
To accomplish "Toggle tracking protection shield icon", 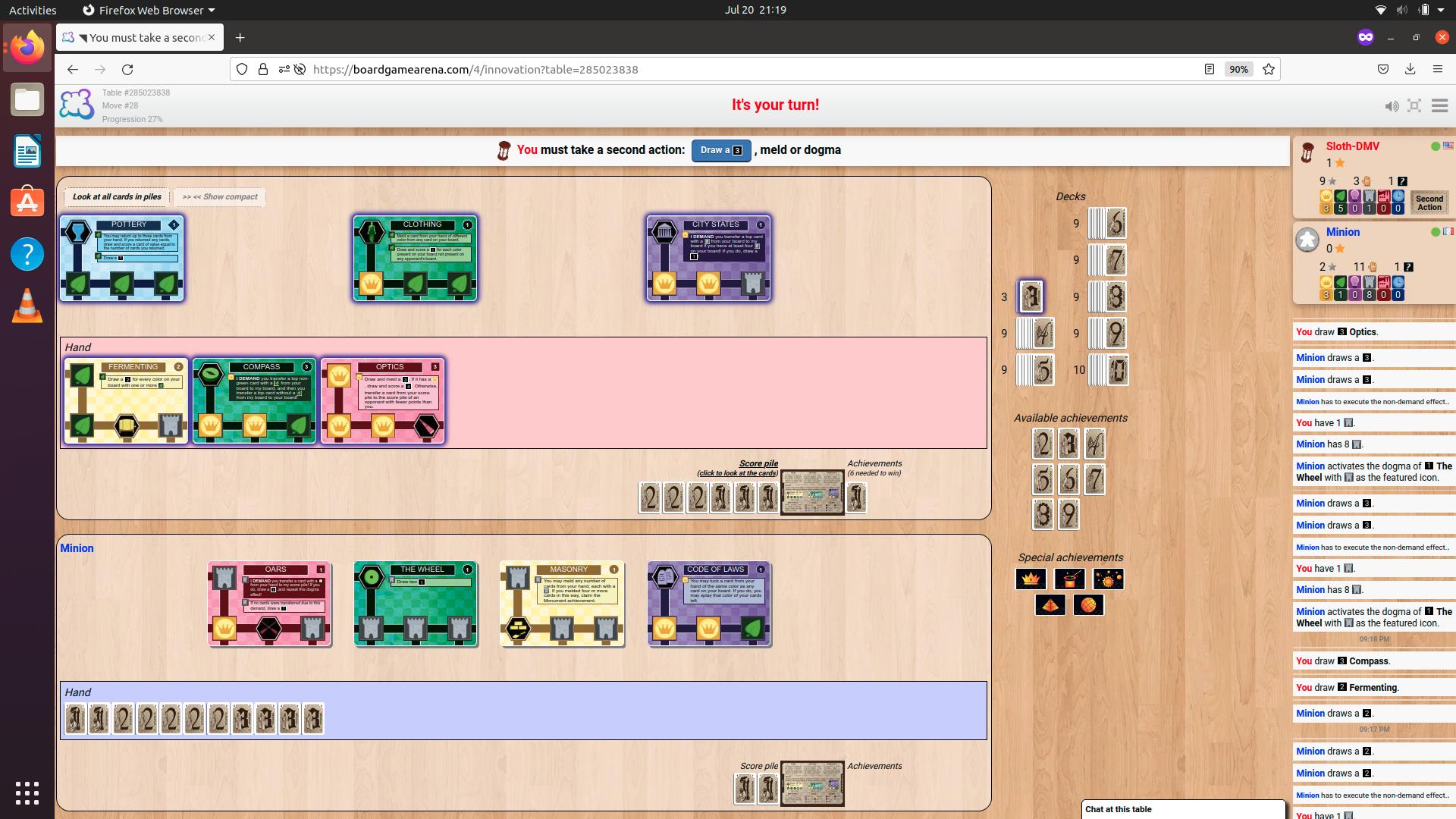I will point(242,69).
